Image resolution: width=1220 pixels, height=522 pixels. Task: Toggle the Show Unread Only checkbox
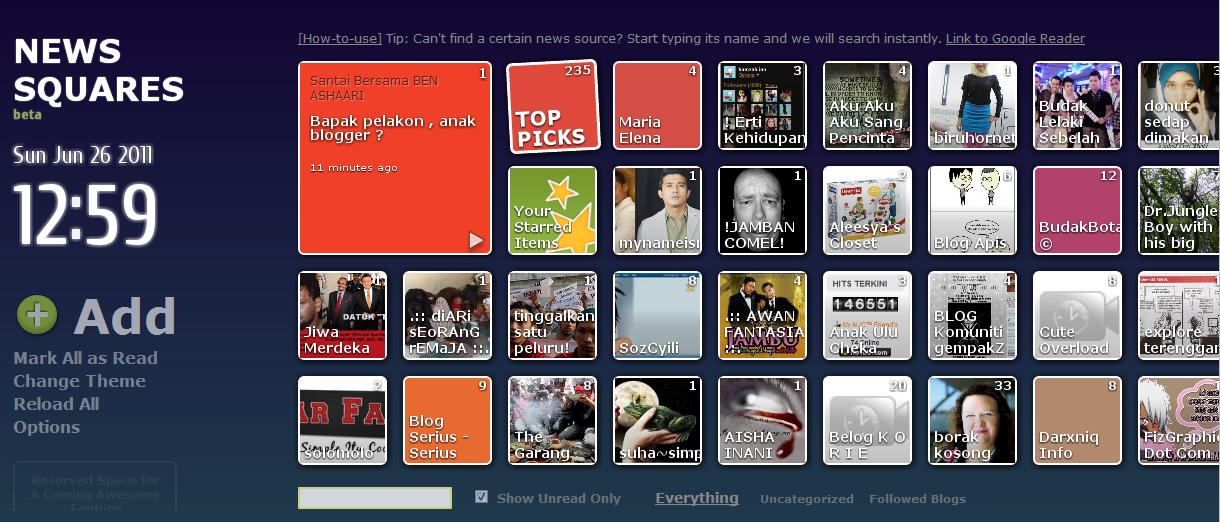(482, 497)
